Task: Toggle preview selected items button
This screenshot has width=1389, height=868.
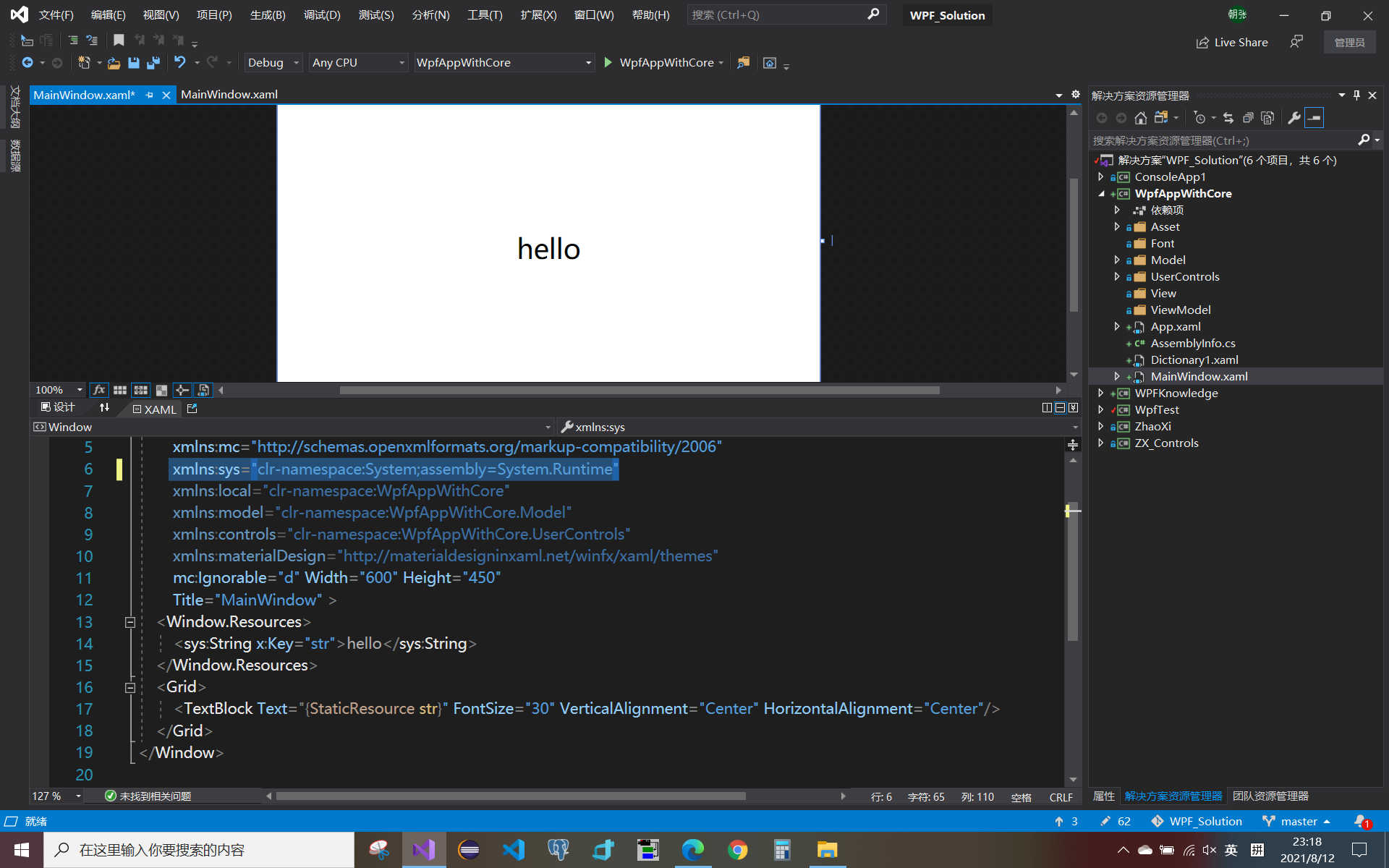Action: click(1314, 118)
